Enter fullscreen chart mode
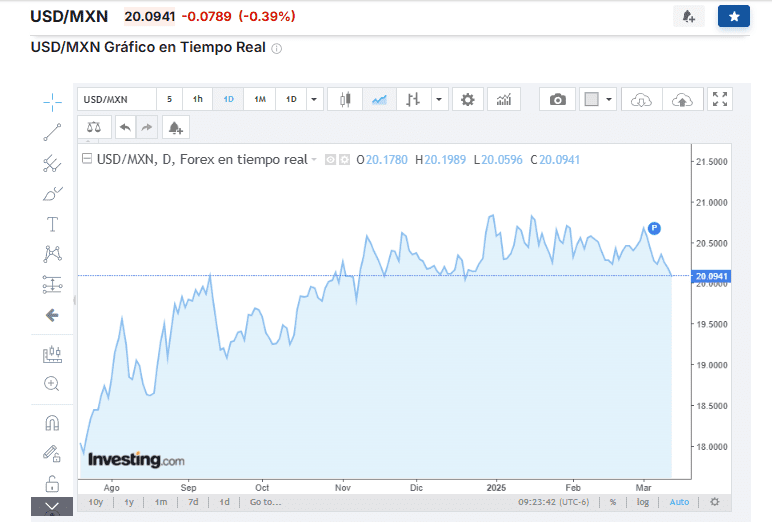772x522 pixels. (720, 99)
